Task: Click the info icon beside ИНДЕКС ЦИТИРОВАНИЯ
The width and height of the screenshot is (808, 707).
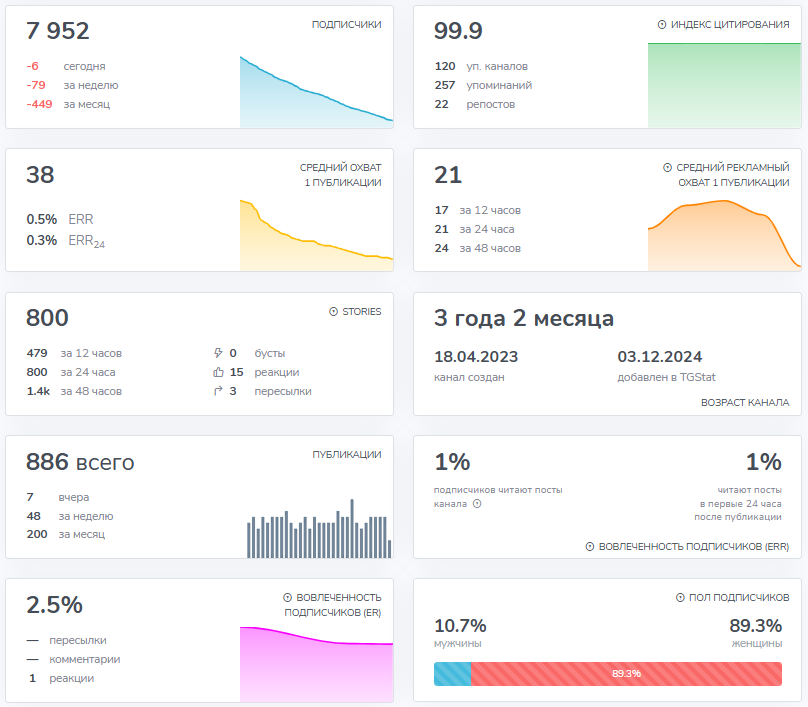Action: 662,25
